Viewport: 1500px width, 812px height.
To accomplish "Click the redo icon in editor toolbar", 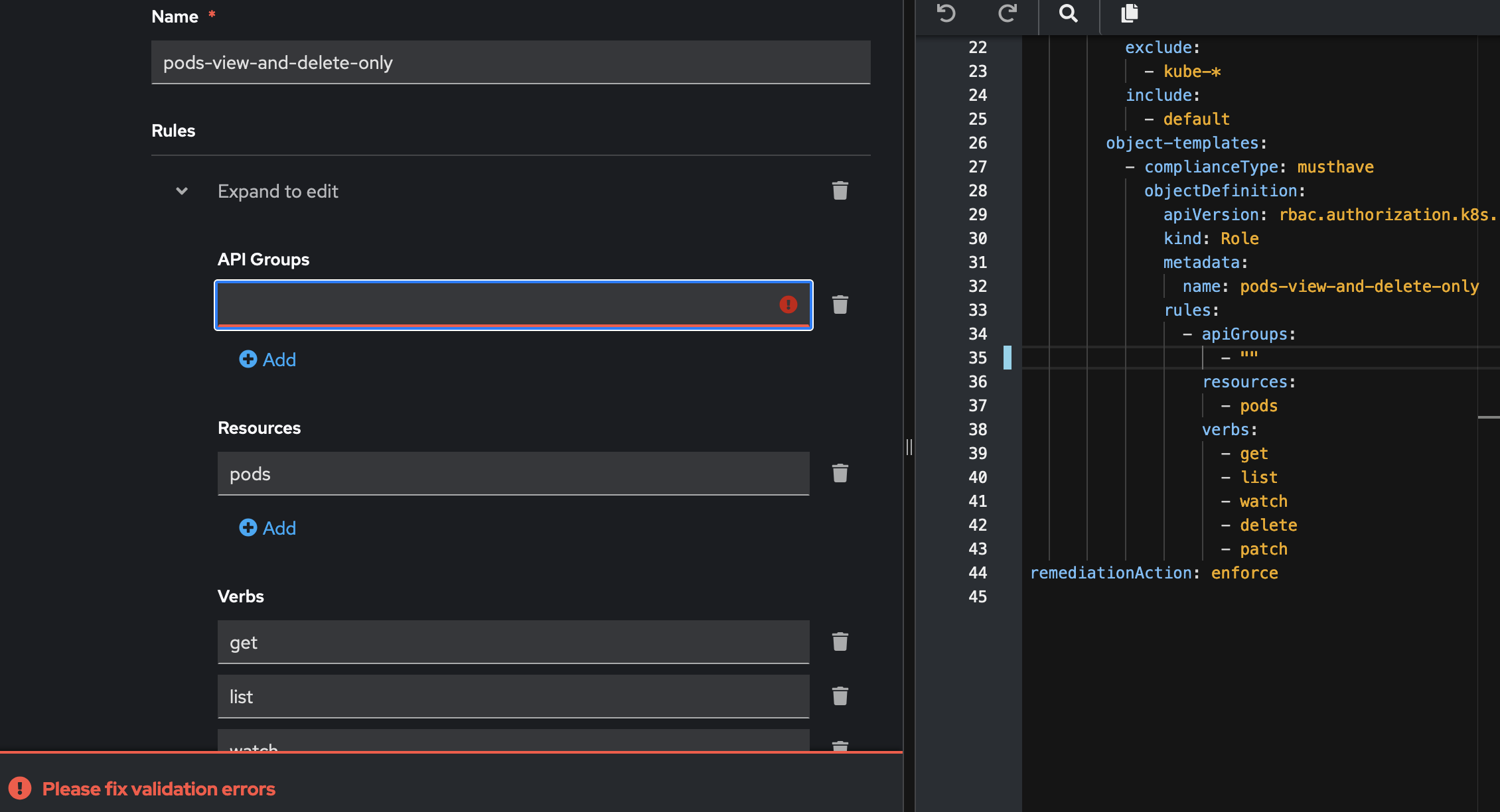I will coord(1007,13).
